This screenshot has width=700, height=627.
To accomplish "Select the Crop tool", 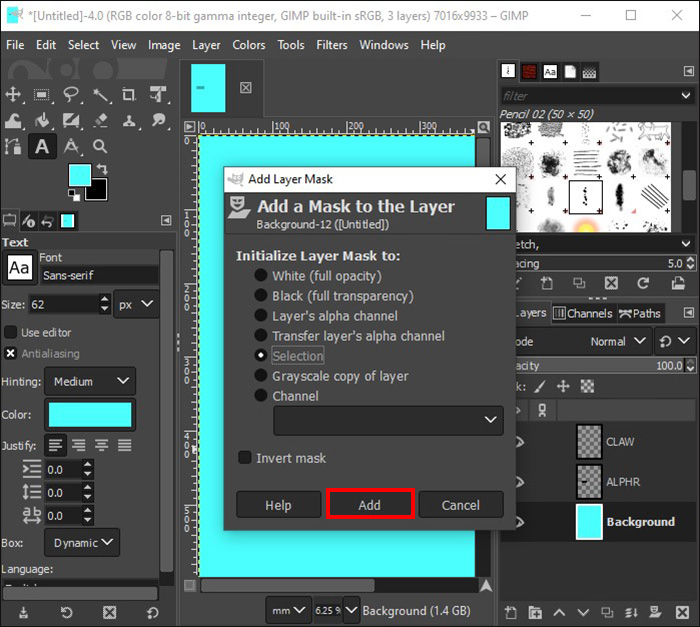I will [129, 95].
